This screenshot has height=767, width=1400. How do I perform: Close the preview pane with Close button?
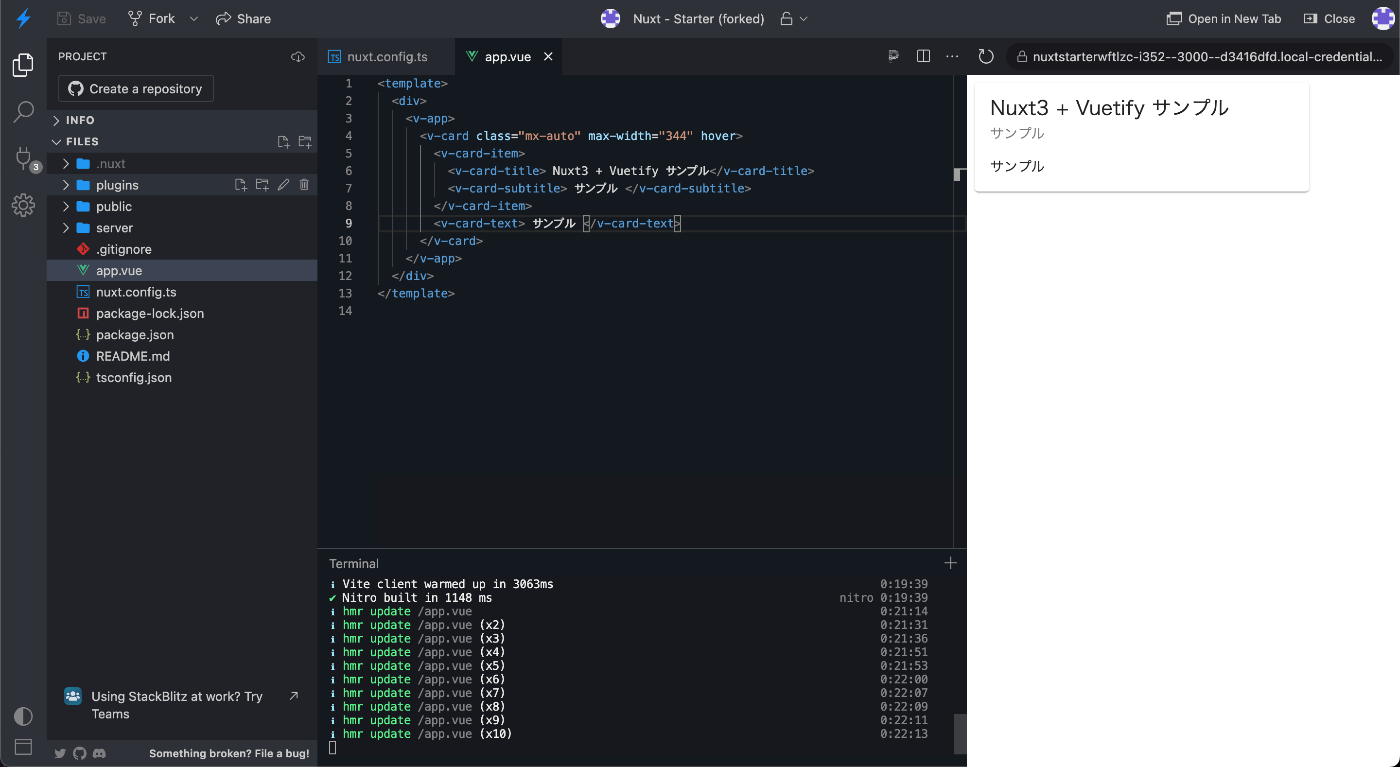pos(1329,18)
